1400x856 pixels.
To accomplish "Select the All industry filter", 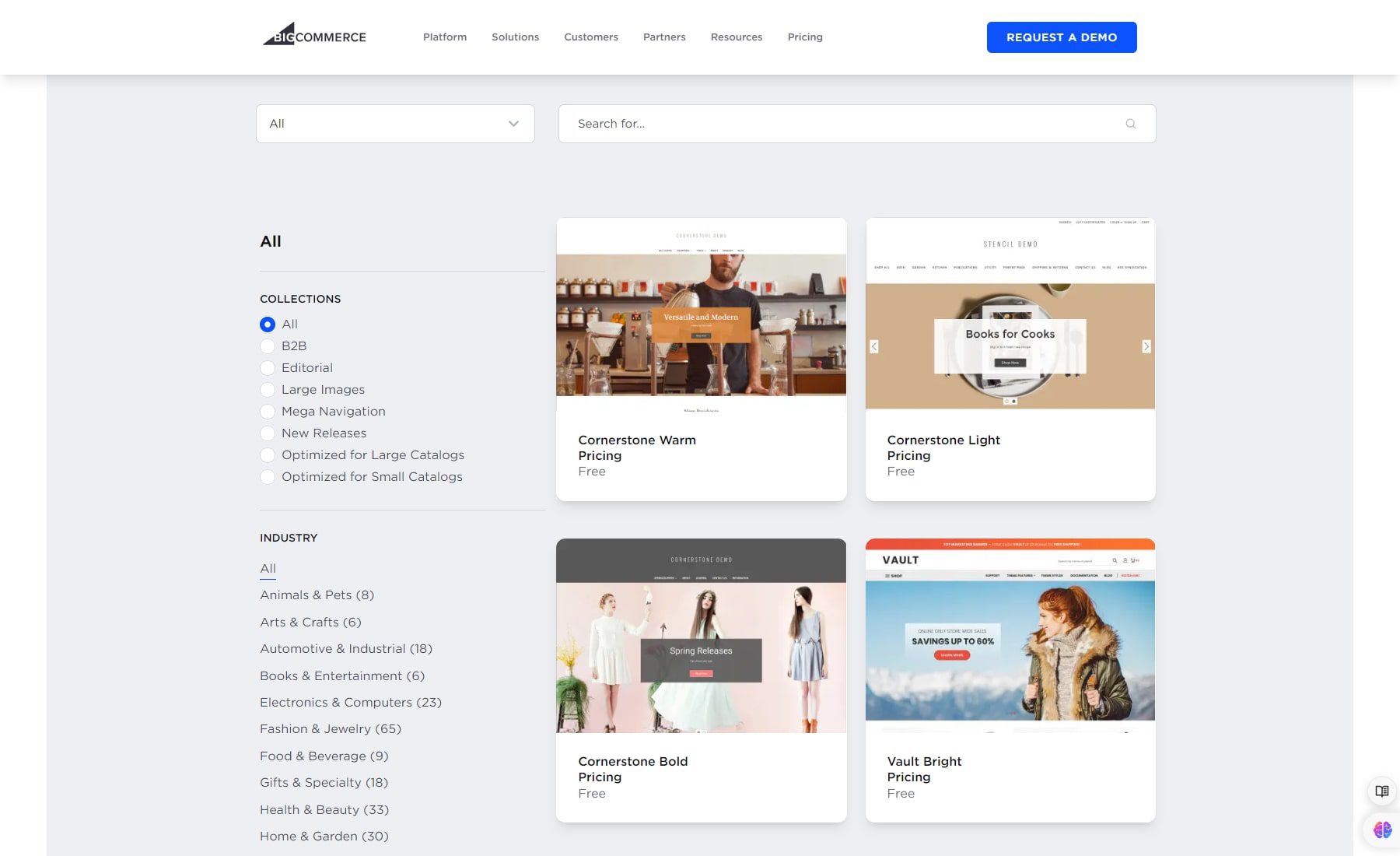I will (x=268, y=568).
